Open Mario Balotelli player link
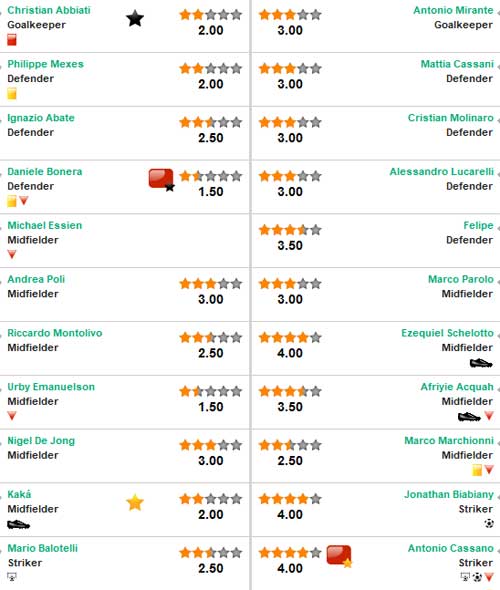The image size is (500, 590). tap(43, 548)
